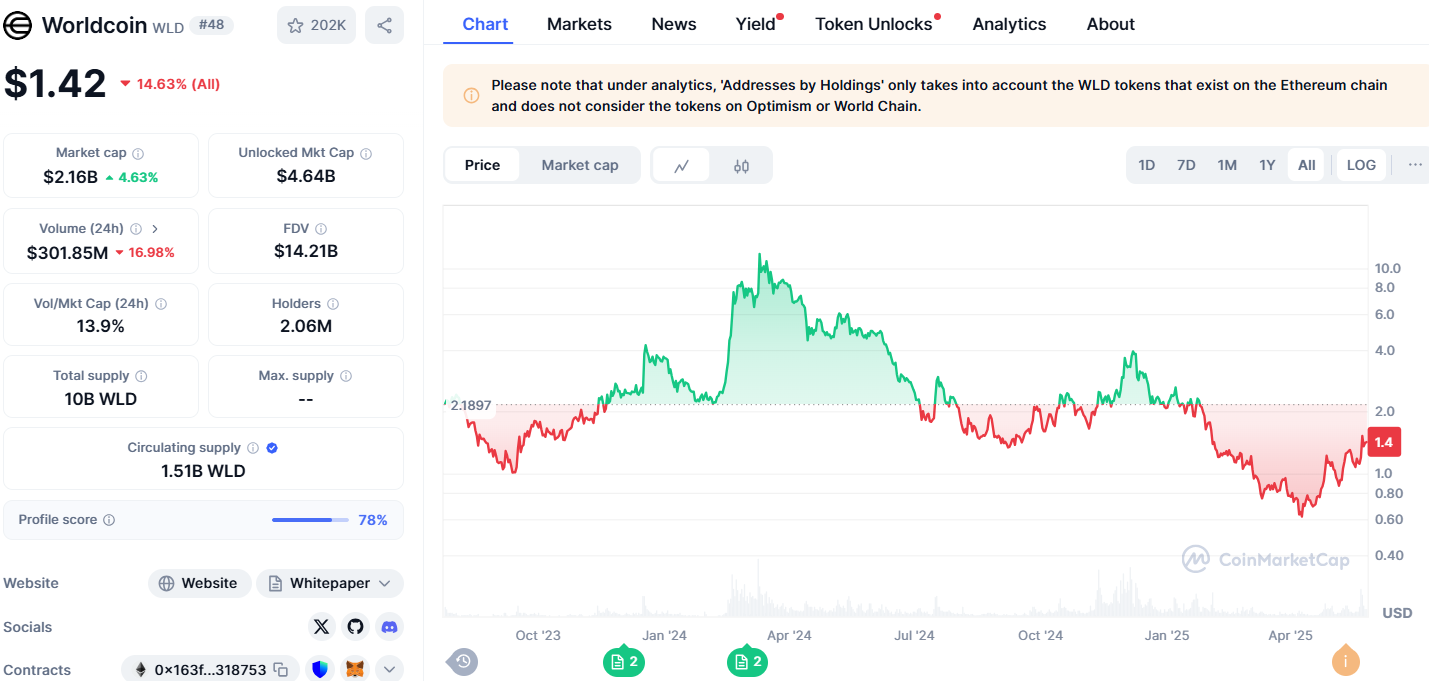Click the MetaMask fox icon
1429x681 pixels.
(355, 670)
